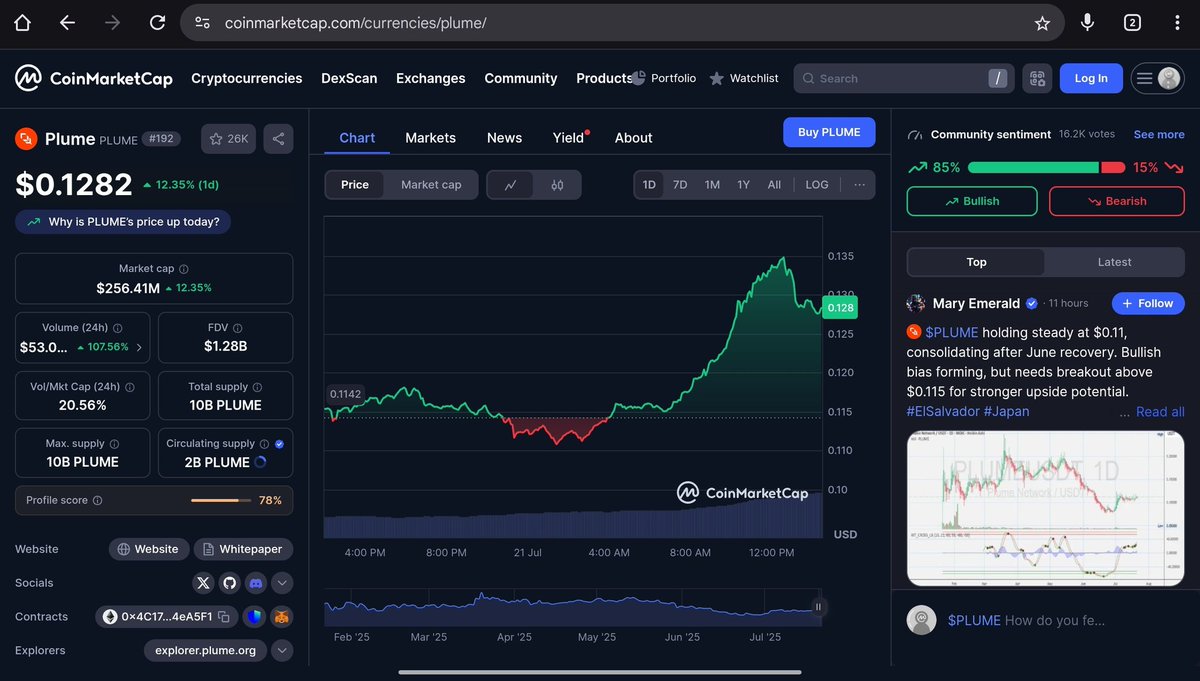This screenshot has width=1200, height=681.
Task: Vote Bearish on sentiment
Action: tap(1115, 201)
